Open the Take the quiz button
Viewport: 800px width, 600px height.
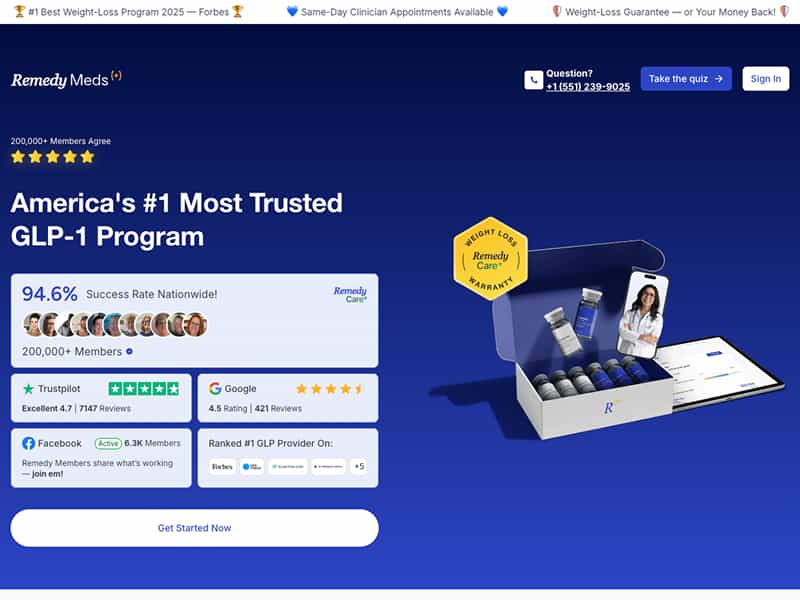pos(686,79)
